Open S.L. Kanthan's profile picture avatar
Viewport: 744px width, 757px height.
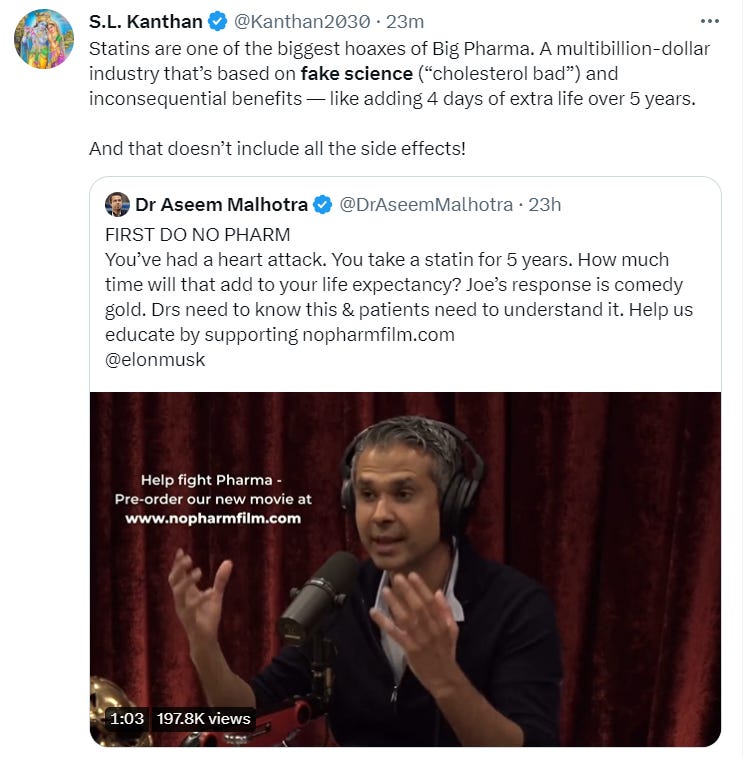44,39
